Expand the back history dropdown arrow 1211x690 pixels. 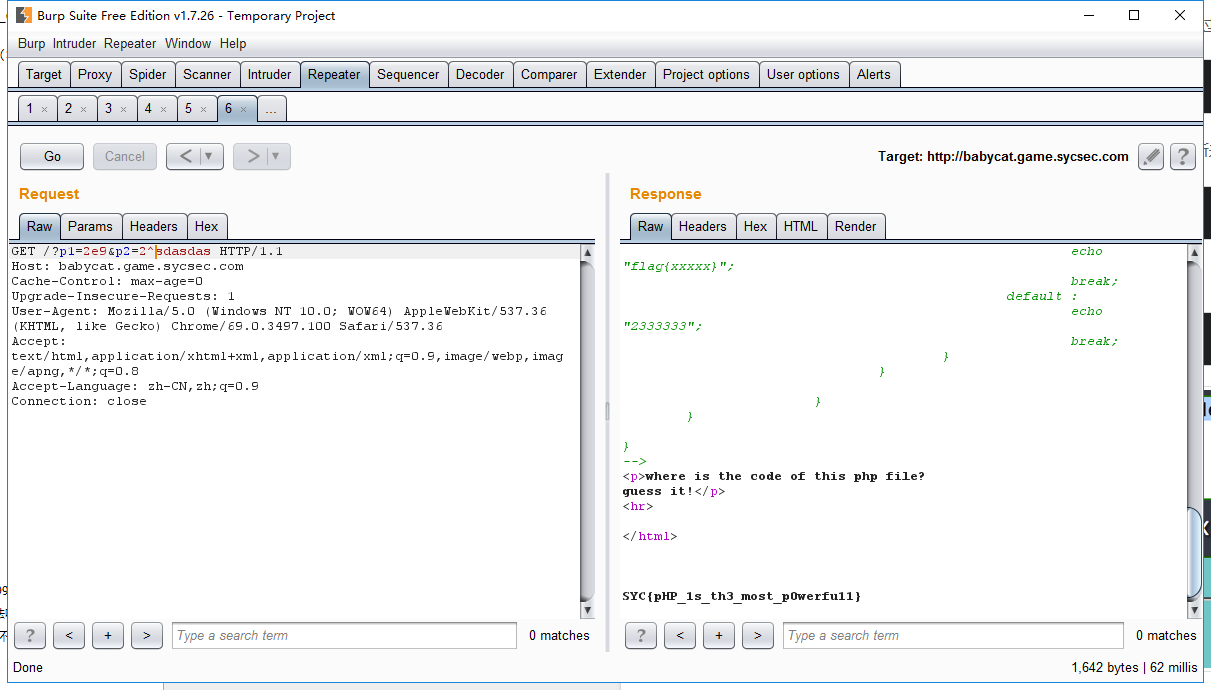(210, 156)
